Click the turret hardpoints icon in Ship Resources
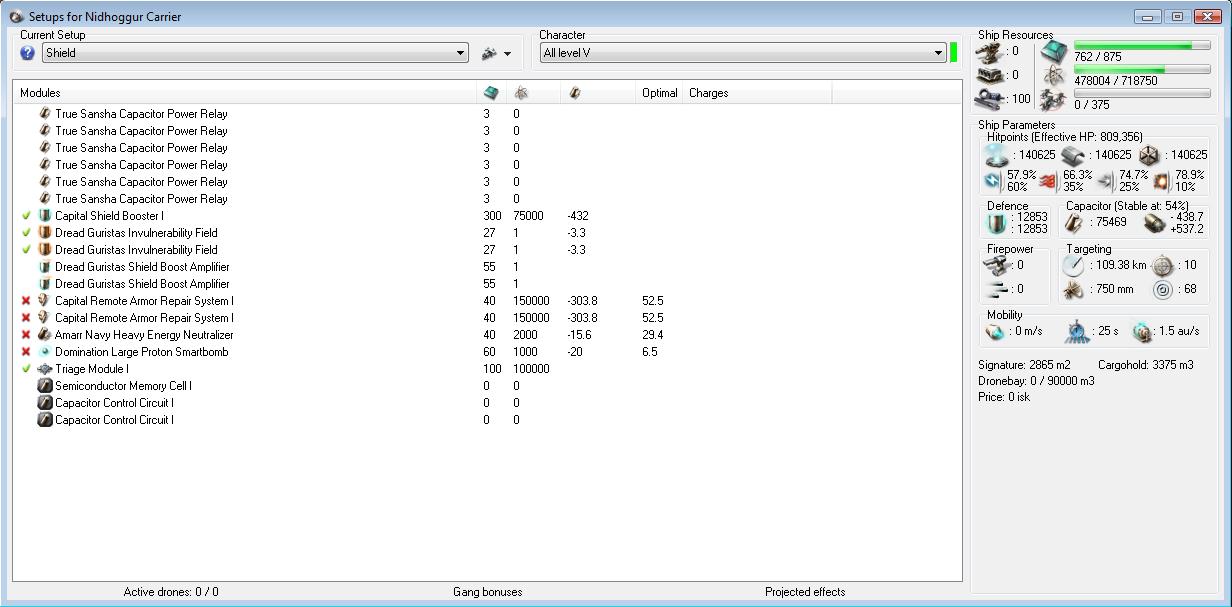The height and width of the screenshot is (607, 1232). click(989, 51)
